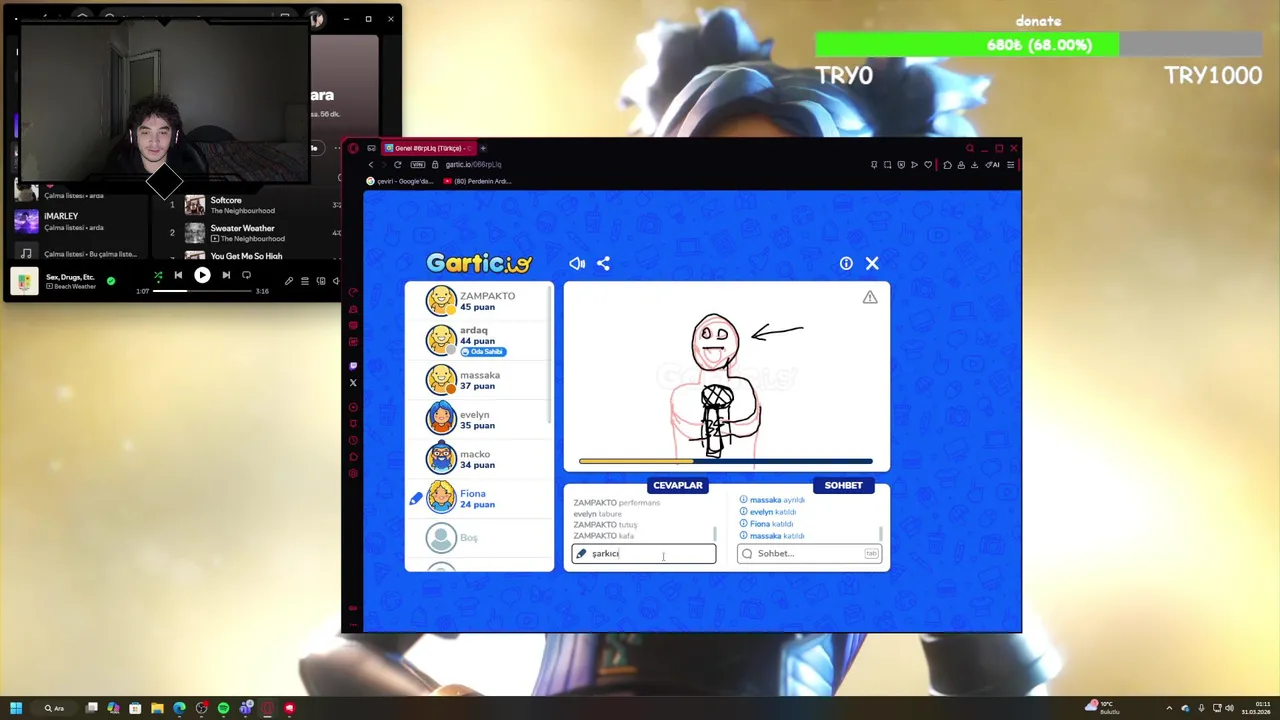Open a new browser tab with plus

click(483, 148)
